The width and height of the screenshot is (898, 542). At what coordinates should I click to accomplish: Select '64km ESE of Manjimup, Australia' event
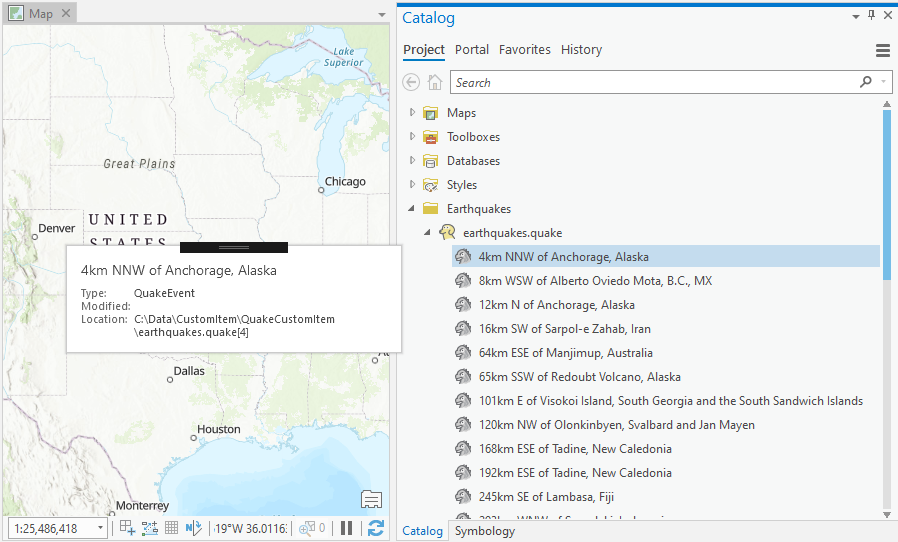pyautogui.click(x=566, y=353)
